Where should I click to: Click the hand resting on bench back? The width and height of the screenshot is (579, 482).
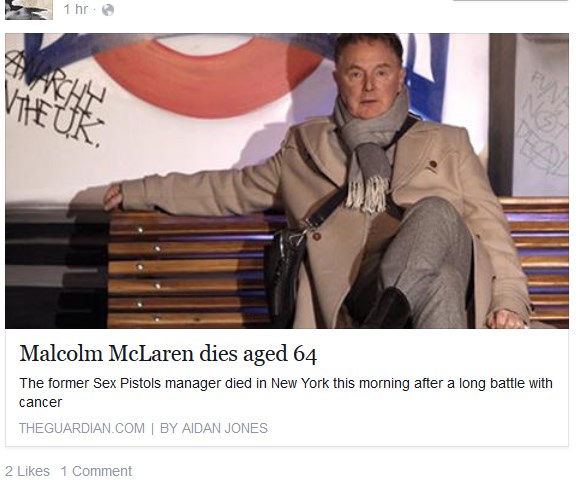112,196
